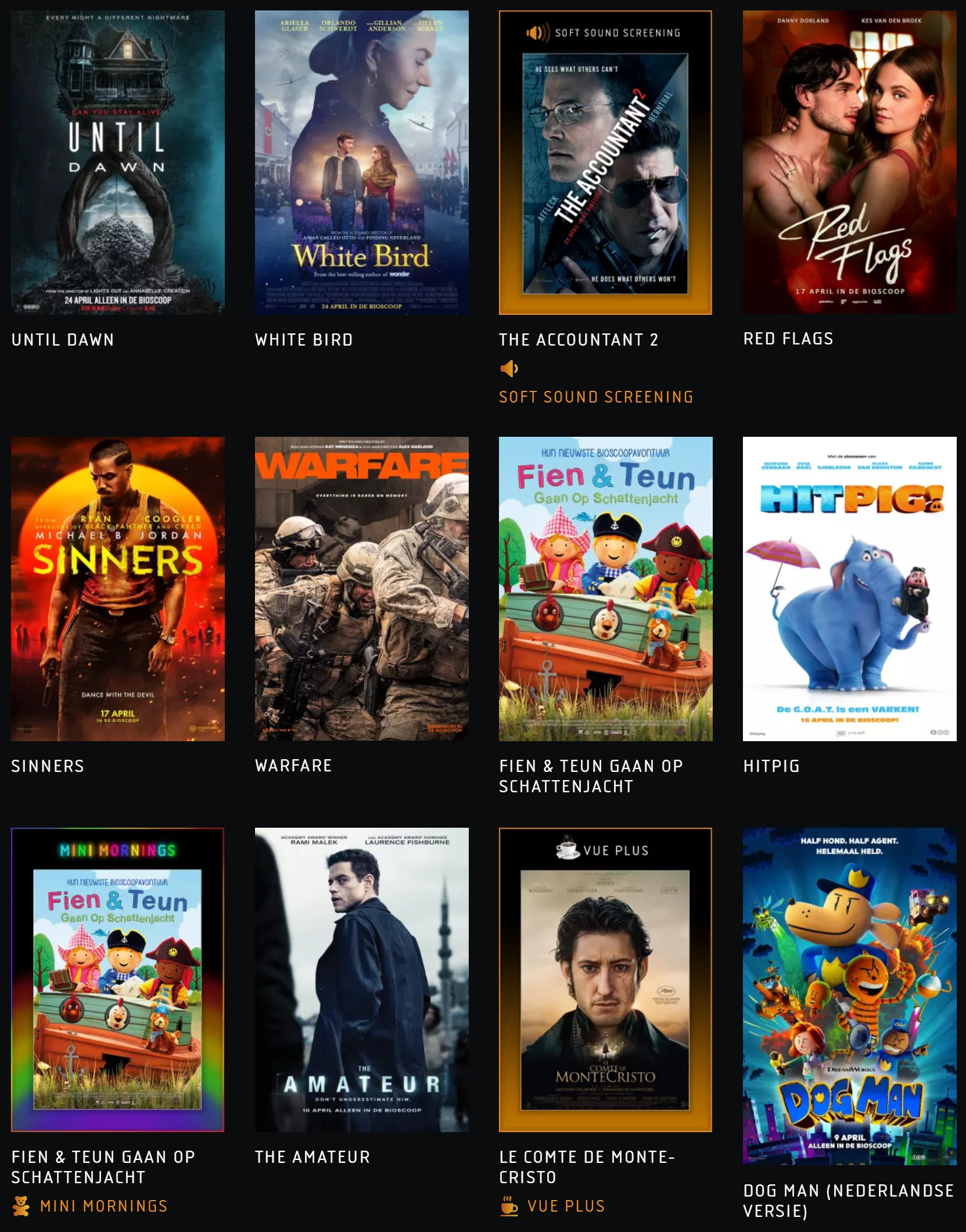Select the Sinners movie poster
Viewport: 966px width, 1232px height.
(x=118, y=588)
